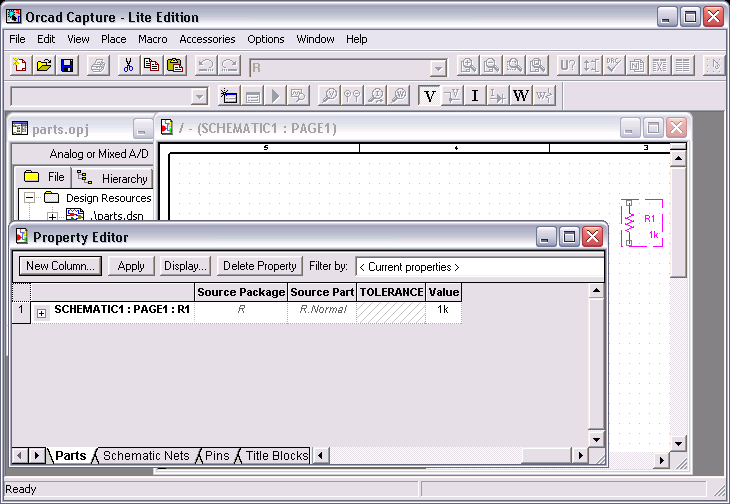Zoom in with magnifier plus icon

(468, 66)
